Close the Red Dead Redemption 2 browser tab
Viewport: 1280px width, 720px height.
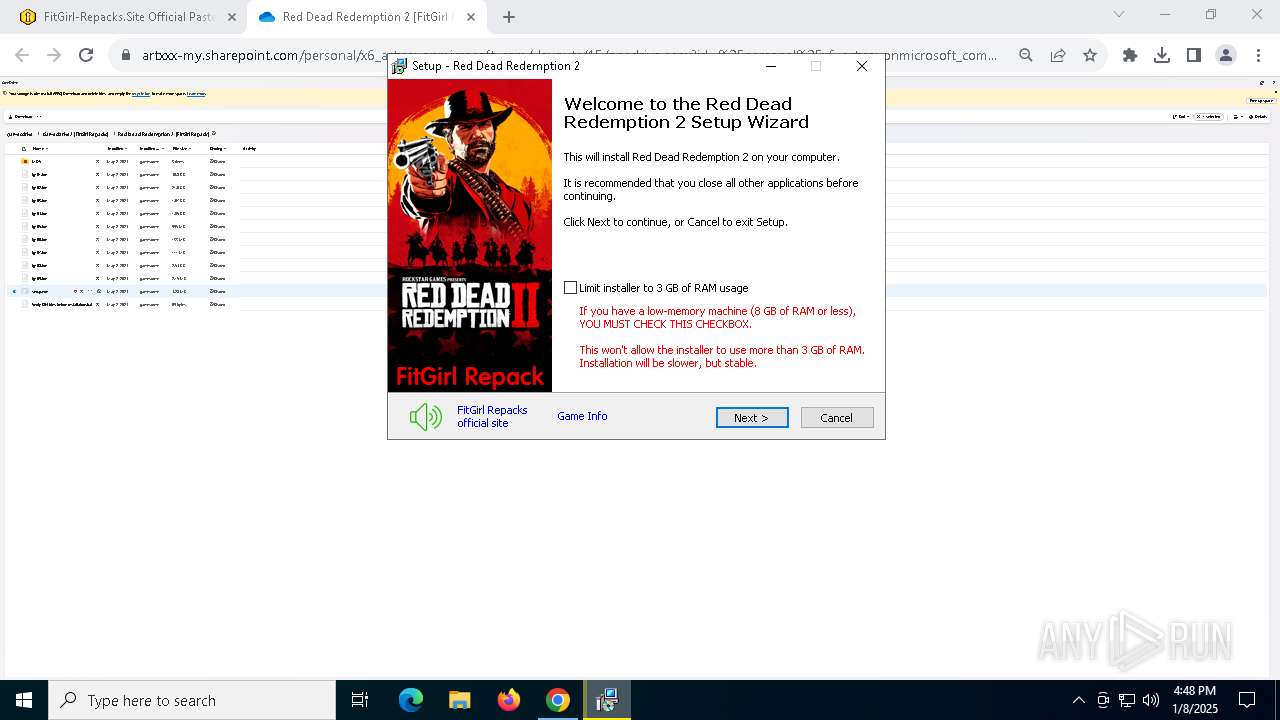(x=471, y=17)
